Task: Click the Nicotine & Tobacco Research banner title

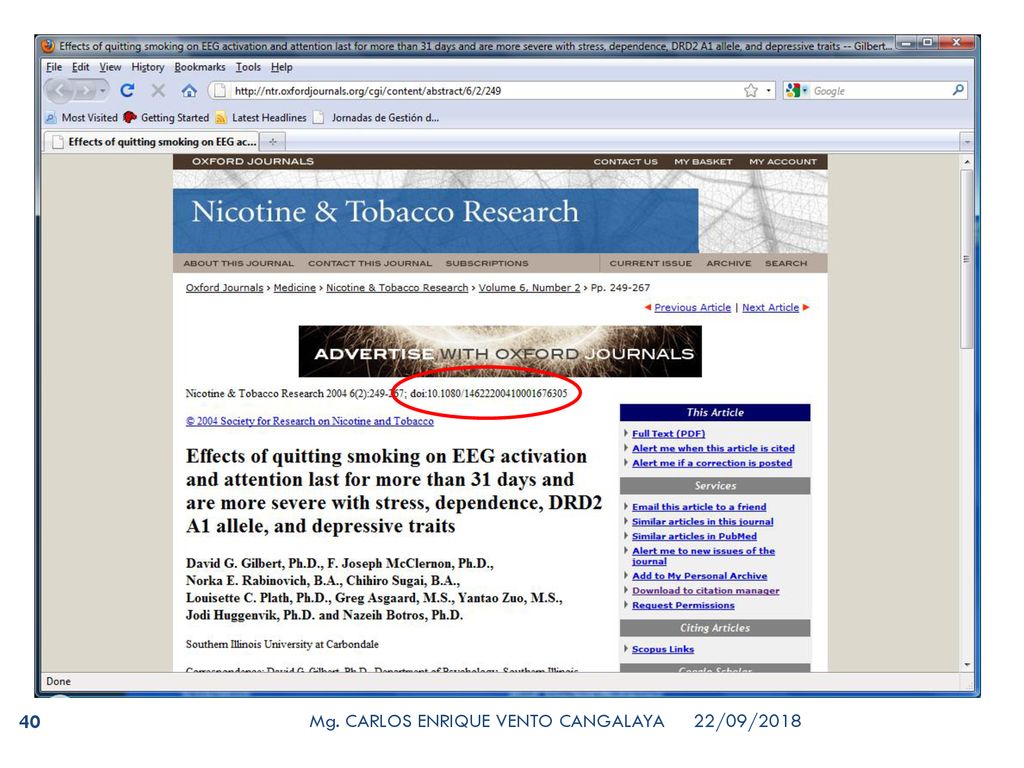Action: coord(385,212)
